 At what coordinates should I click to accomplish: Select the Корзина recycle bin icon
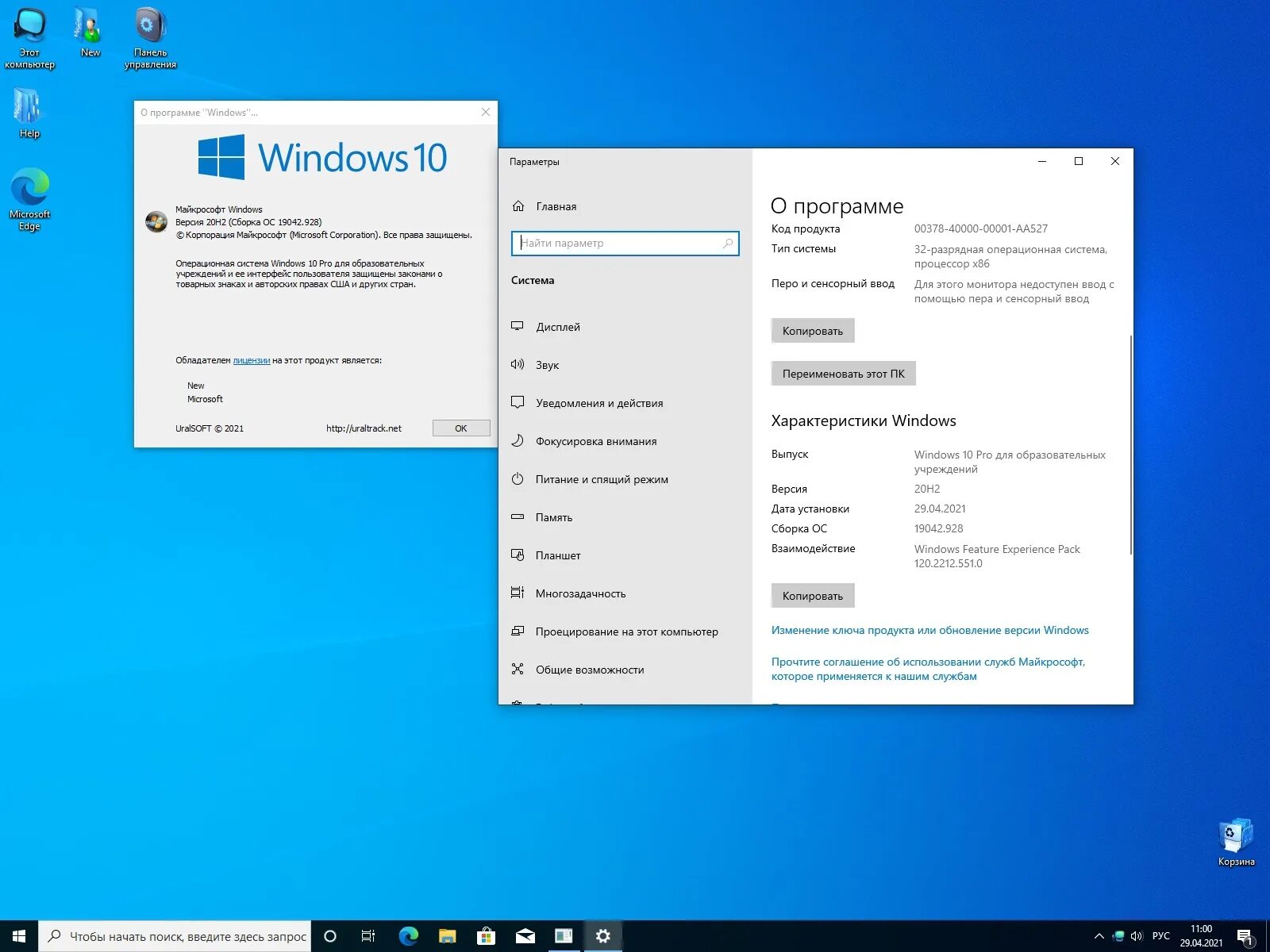coord(1236,843)
